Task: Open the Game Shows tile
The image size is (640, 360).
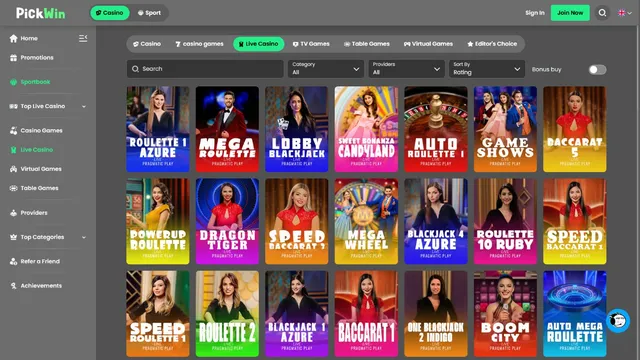Action: click(505, 129)
